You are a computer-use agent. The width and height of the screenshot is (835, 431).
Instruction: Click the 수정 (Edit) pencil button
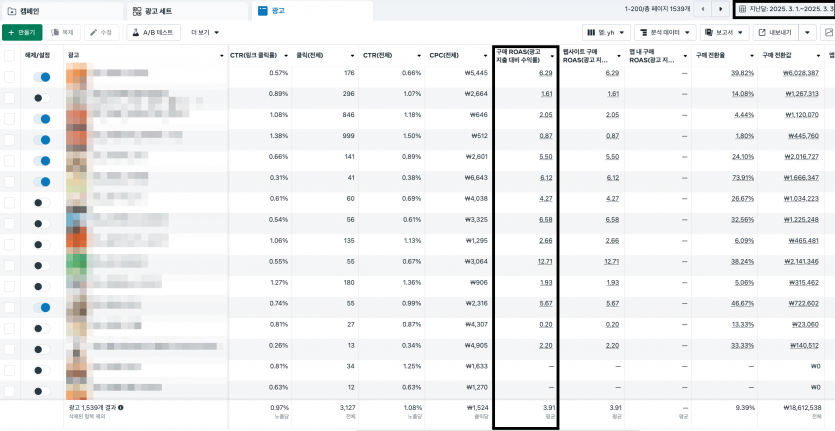tap(100, 32)
